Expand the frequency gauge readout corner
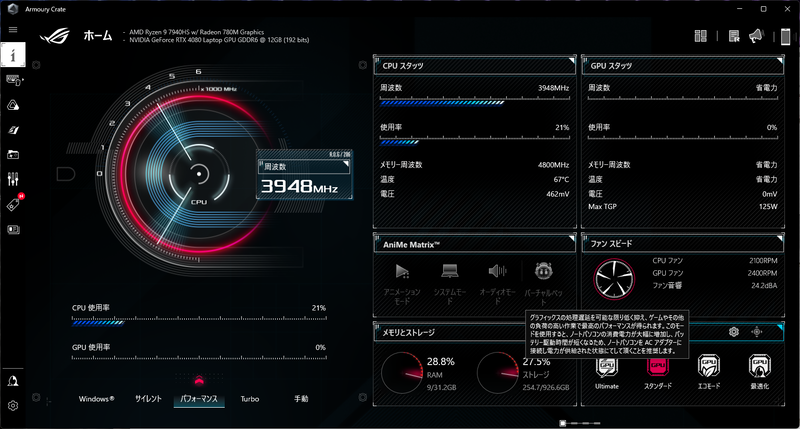This screenshot has width=800, height=429. 346,164
